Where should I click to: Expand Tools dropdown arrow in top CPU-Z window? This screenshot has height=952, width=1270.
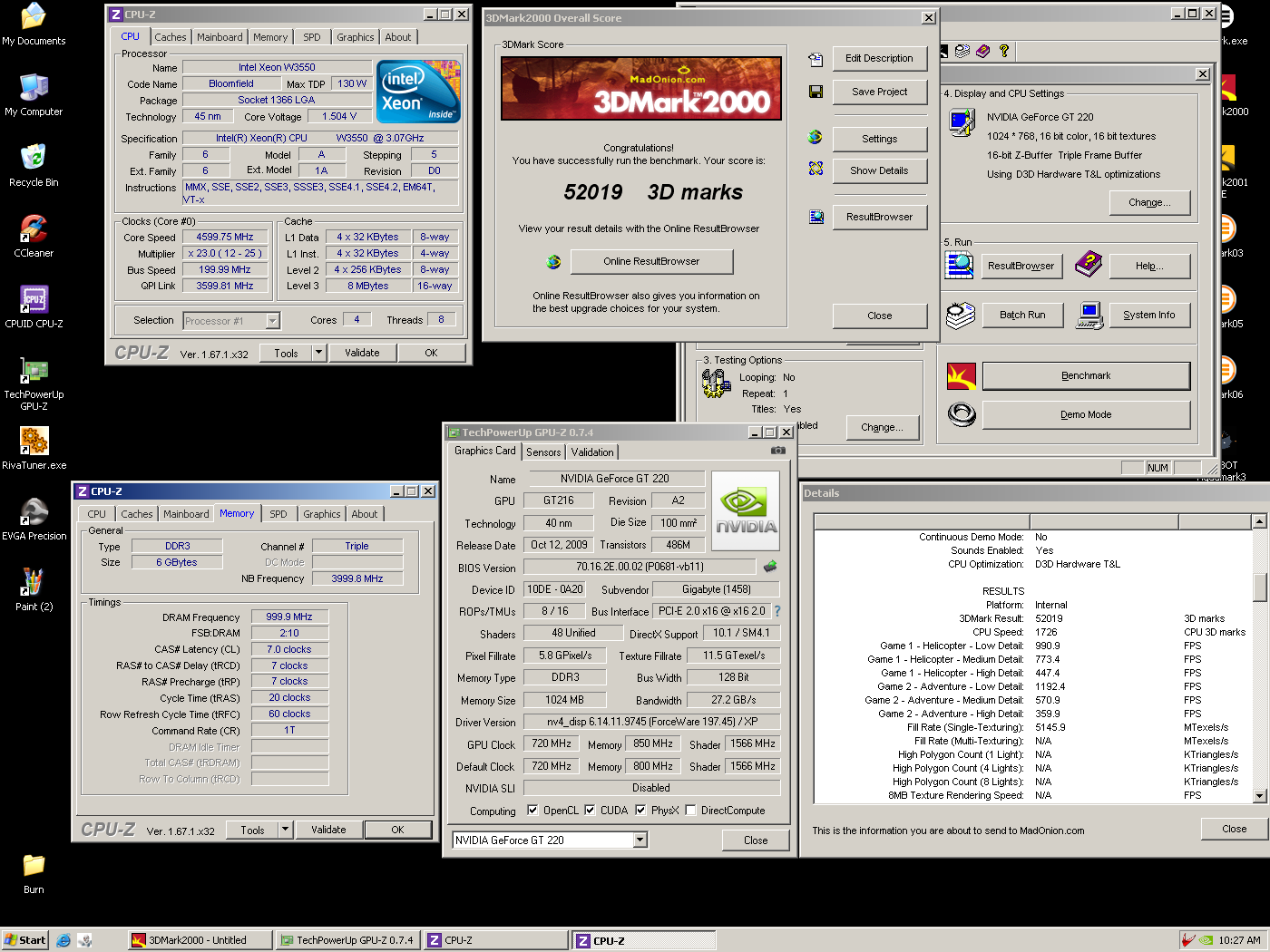pos(318,353)
